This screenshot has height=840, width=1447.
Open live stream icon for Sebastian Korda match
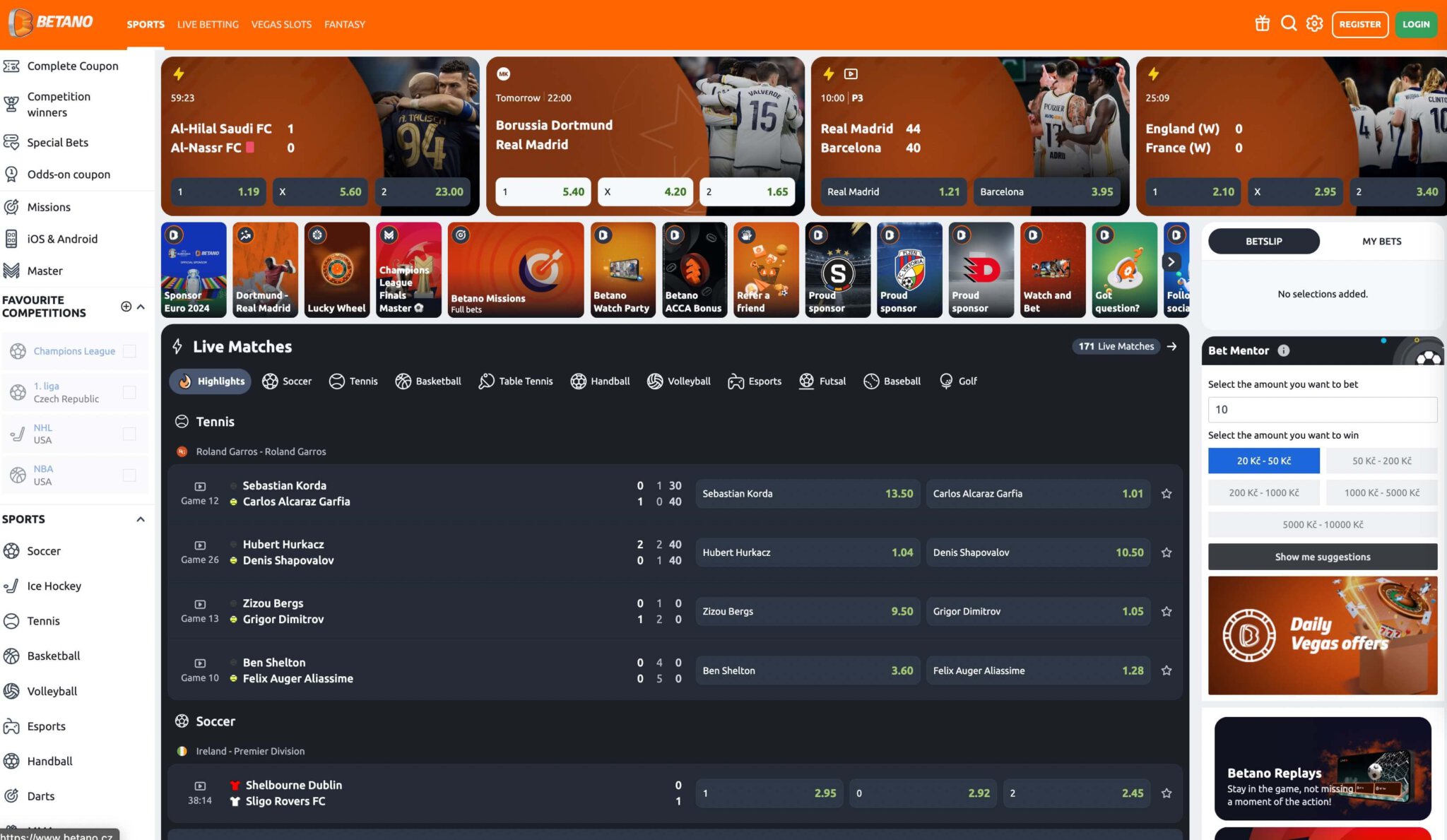coord(200,487)
